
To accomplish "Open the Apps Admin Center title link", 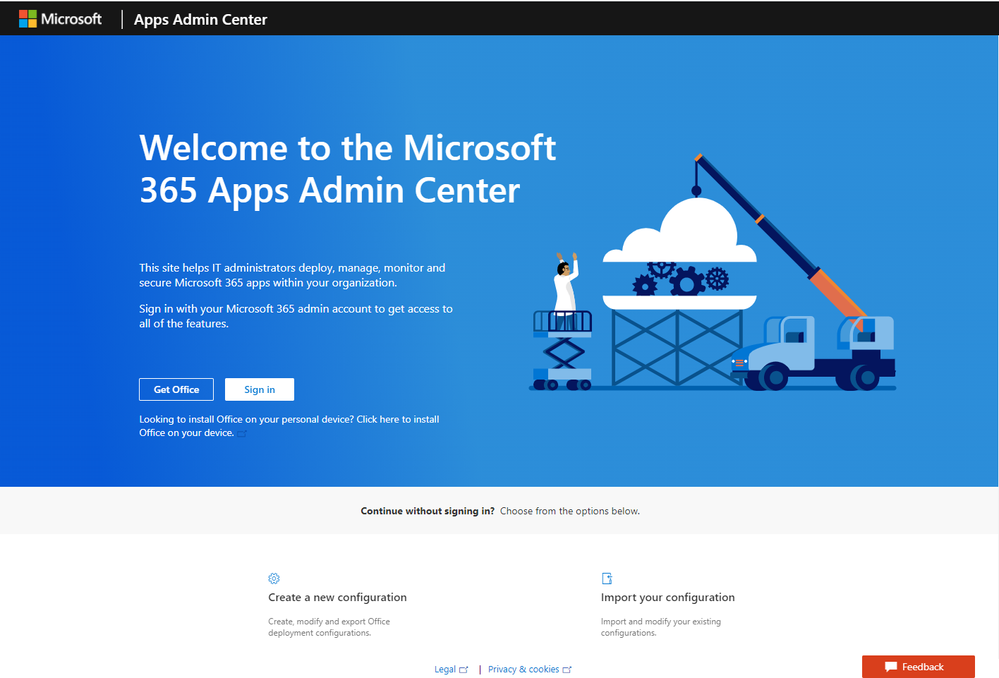I will click(200, 20).
